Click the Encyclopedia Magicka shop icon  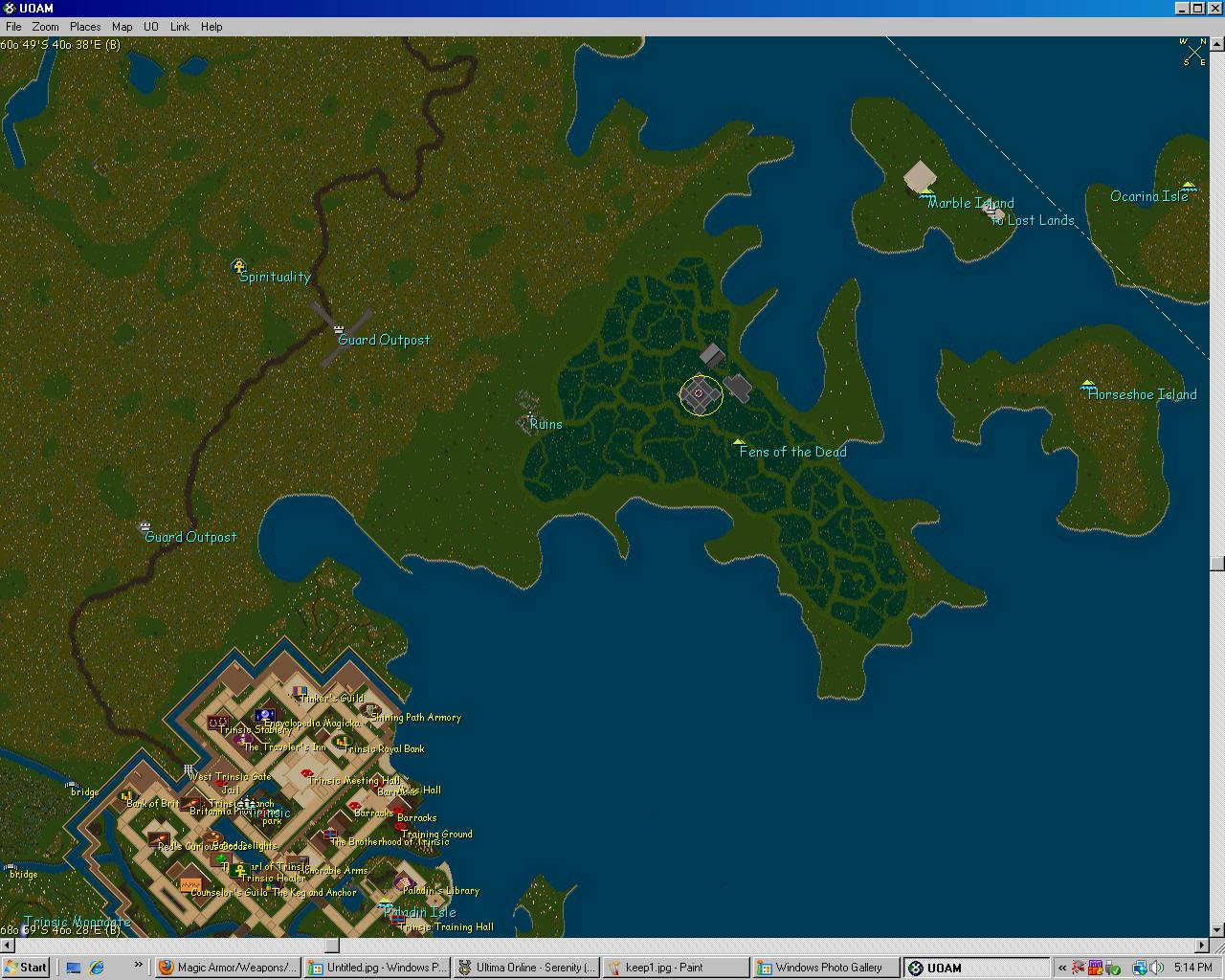point(264,715)
